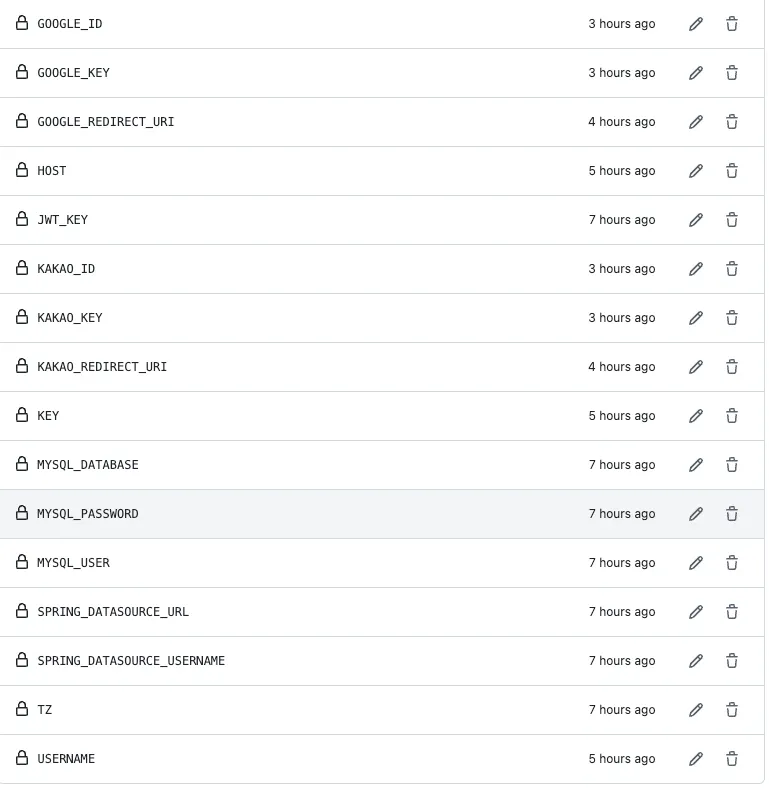Delete the KAKAO_ID secret
The image size is (769, 800).
pyautogui.click(x=732, y=269)
